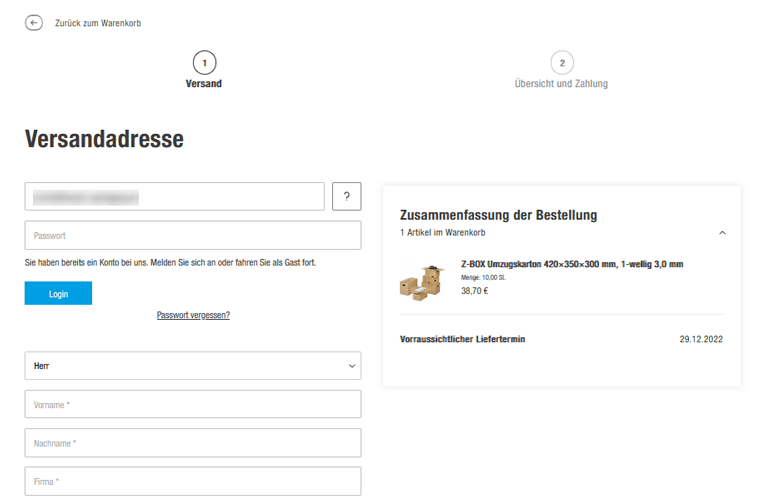This screenshot has height=502, width=767.
Task: Click the blurred email address field
Action: 174,196
